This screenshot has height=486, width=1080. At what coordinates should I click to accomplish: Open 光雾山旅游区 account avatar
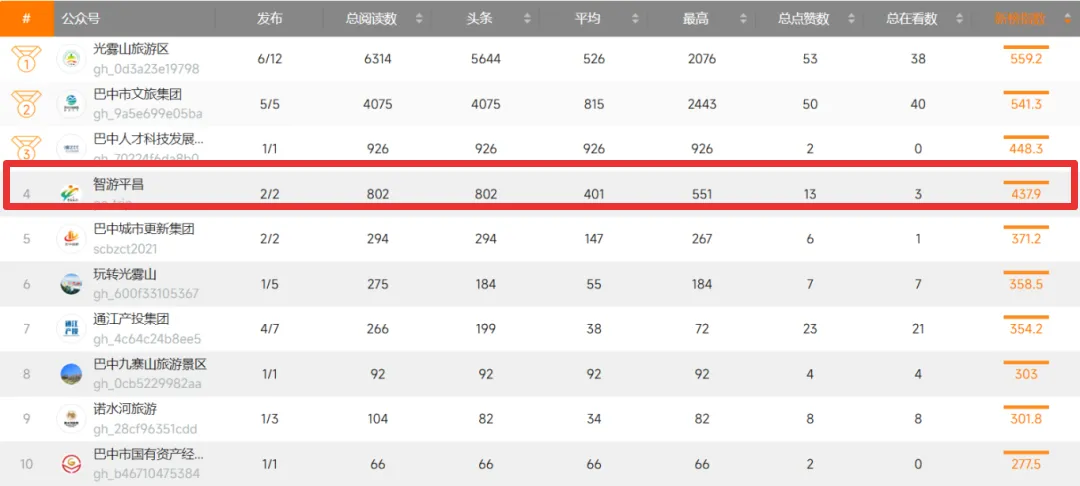pos(71,59)
